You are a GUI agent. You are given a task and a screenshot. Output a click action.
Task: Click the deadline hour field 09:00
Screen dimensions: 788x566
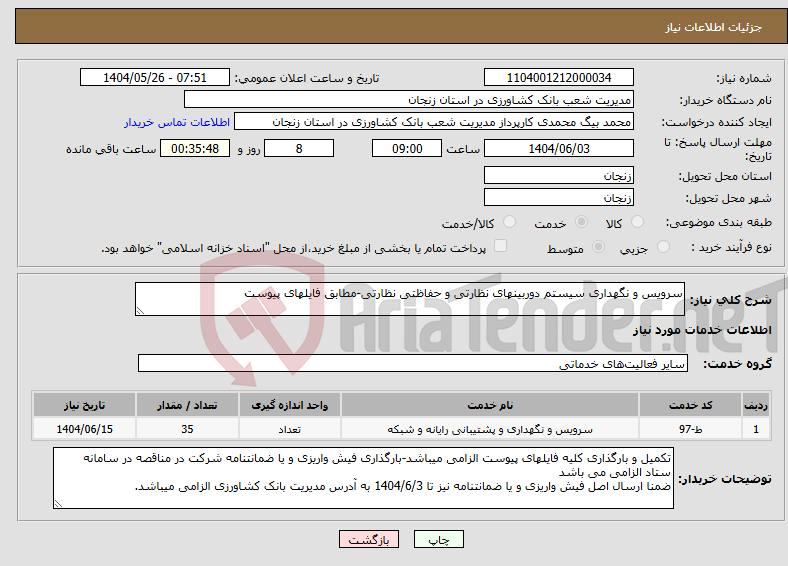click(x=407, y=148)
